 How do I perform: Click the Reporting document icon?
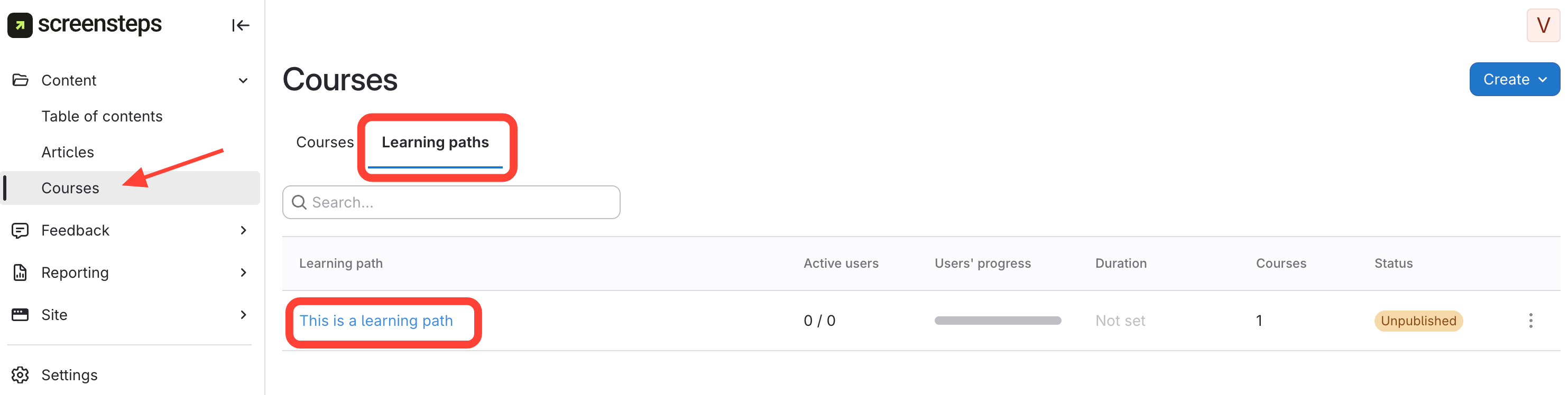(20, 272)
